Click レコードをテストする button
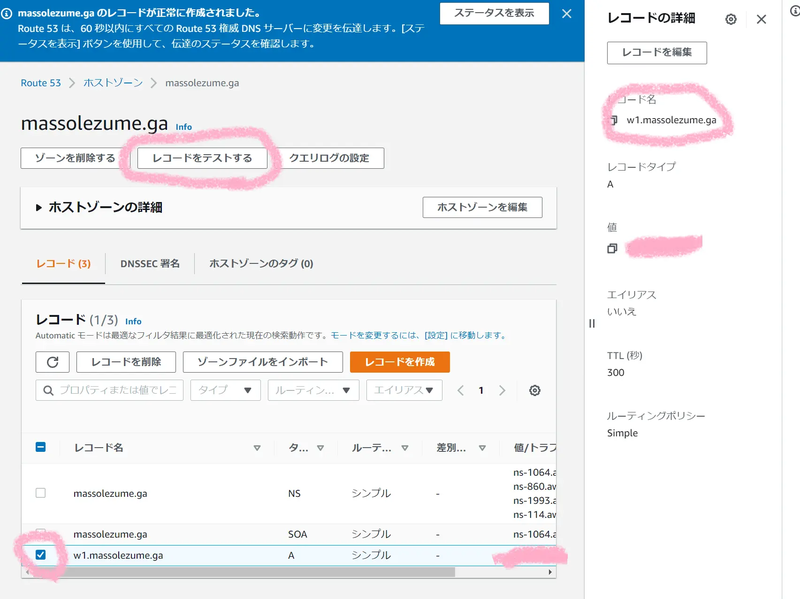Screen dimensions: 800x599 tap(202, 158)
